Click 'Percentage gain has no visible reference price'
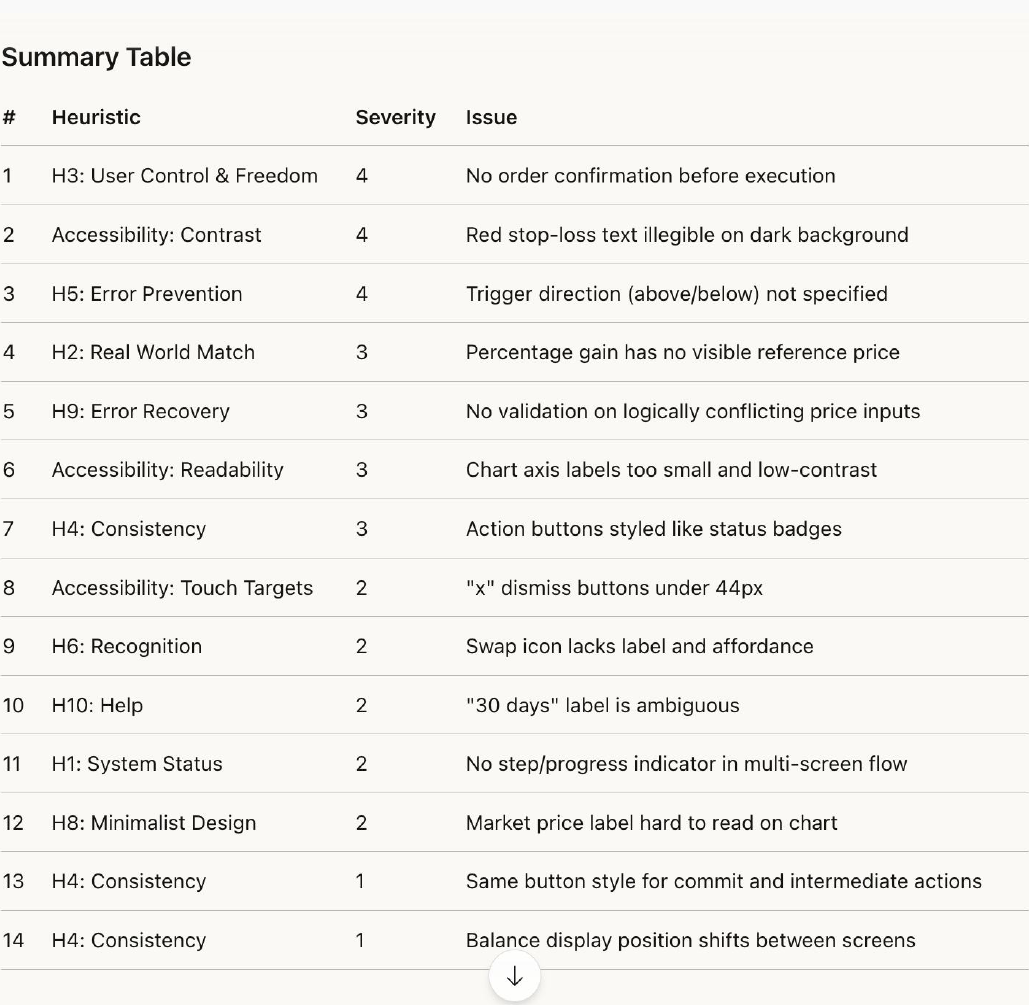 click(682, 353)
